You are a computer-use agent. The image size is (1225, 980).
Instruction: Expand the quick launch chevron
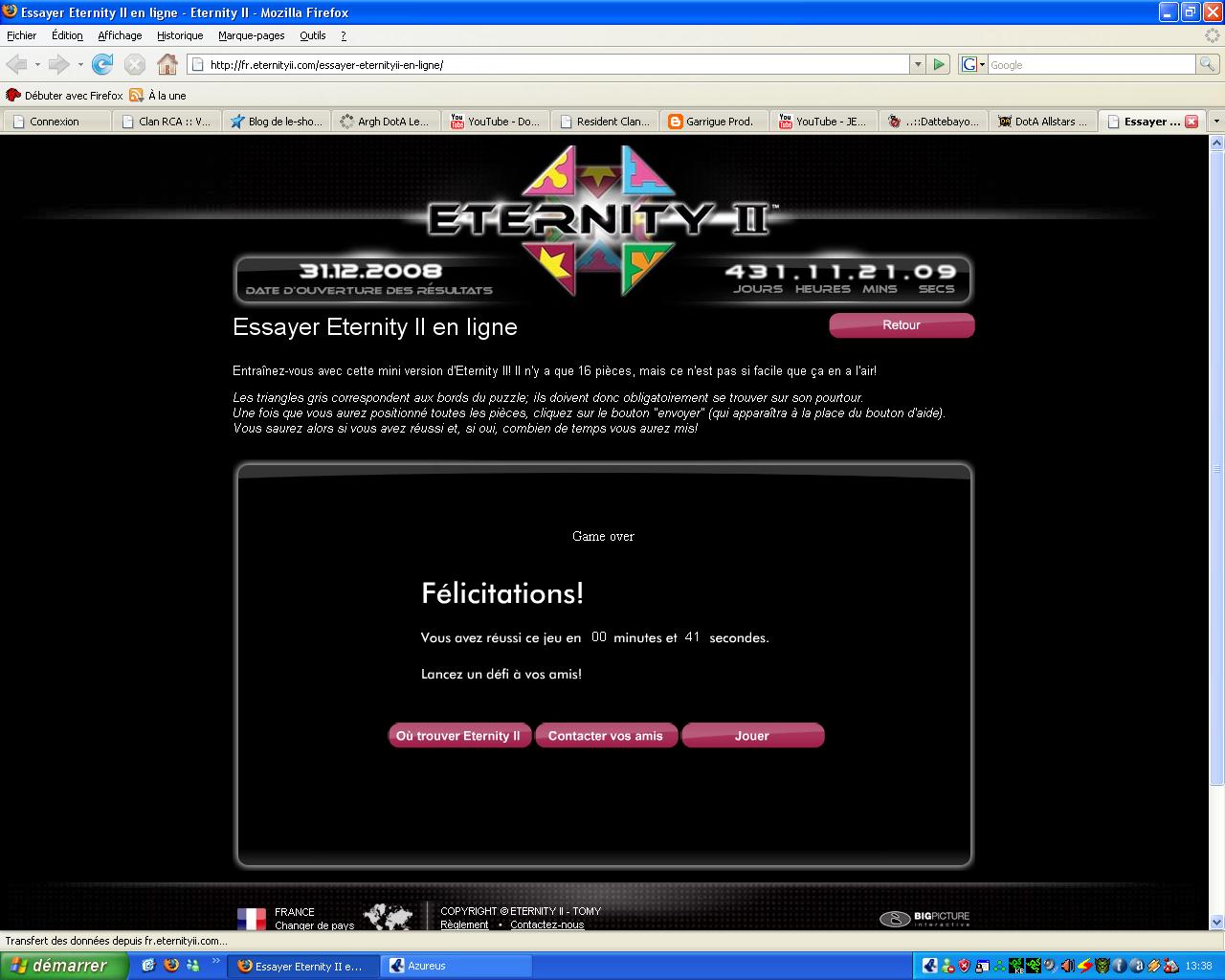(x=215, y=962)
